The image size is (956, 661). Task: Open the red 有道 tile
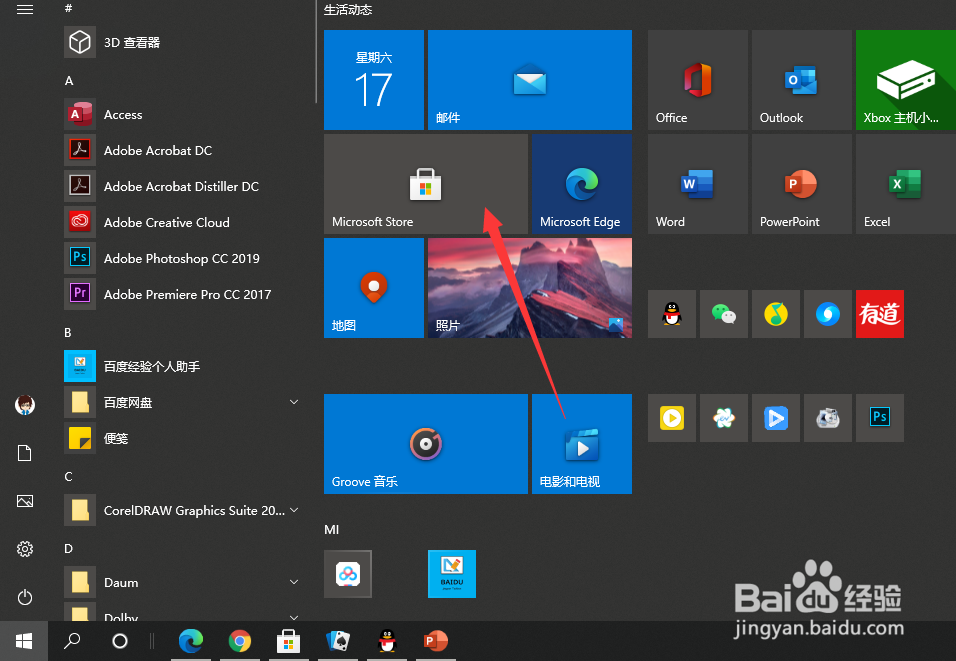pyautogui.click(x=880, y=314)
